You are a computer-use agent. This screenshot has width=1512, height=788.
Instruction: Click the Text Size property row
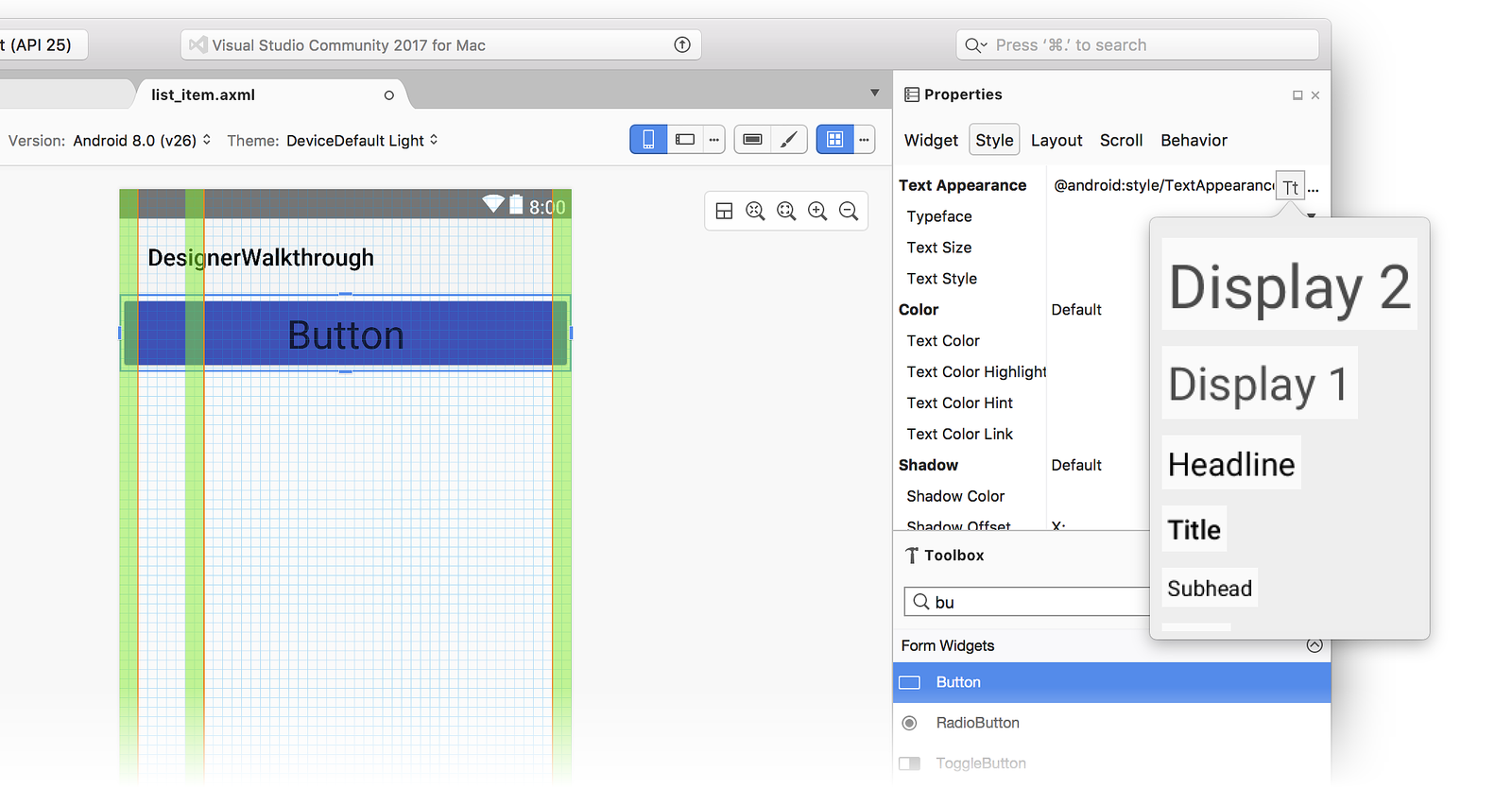[x=939, y=248]
